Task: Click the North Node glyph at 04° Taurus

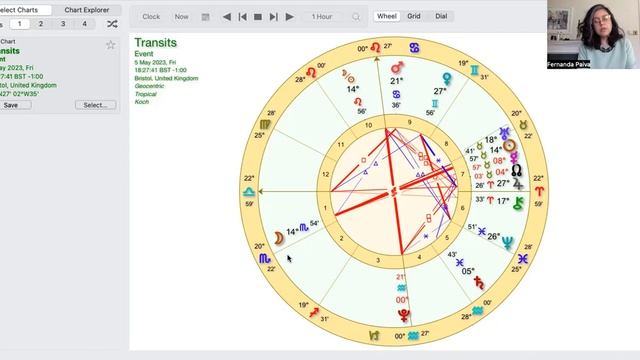Action: click(x=516, y=170)
